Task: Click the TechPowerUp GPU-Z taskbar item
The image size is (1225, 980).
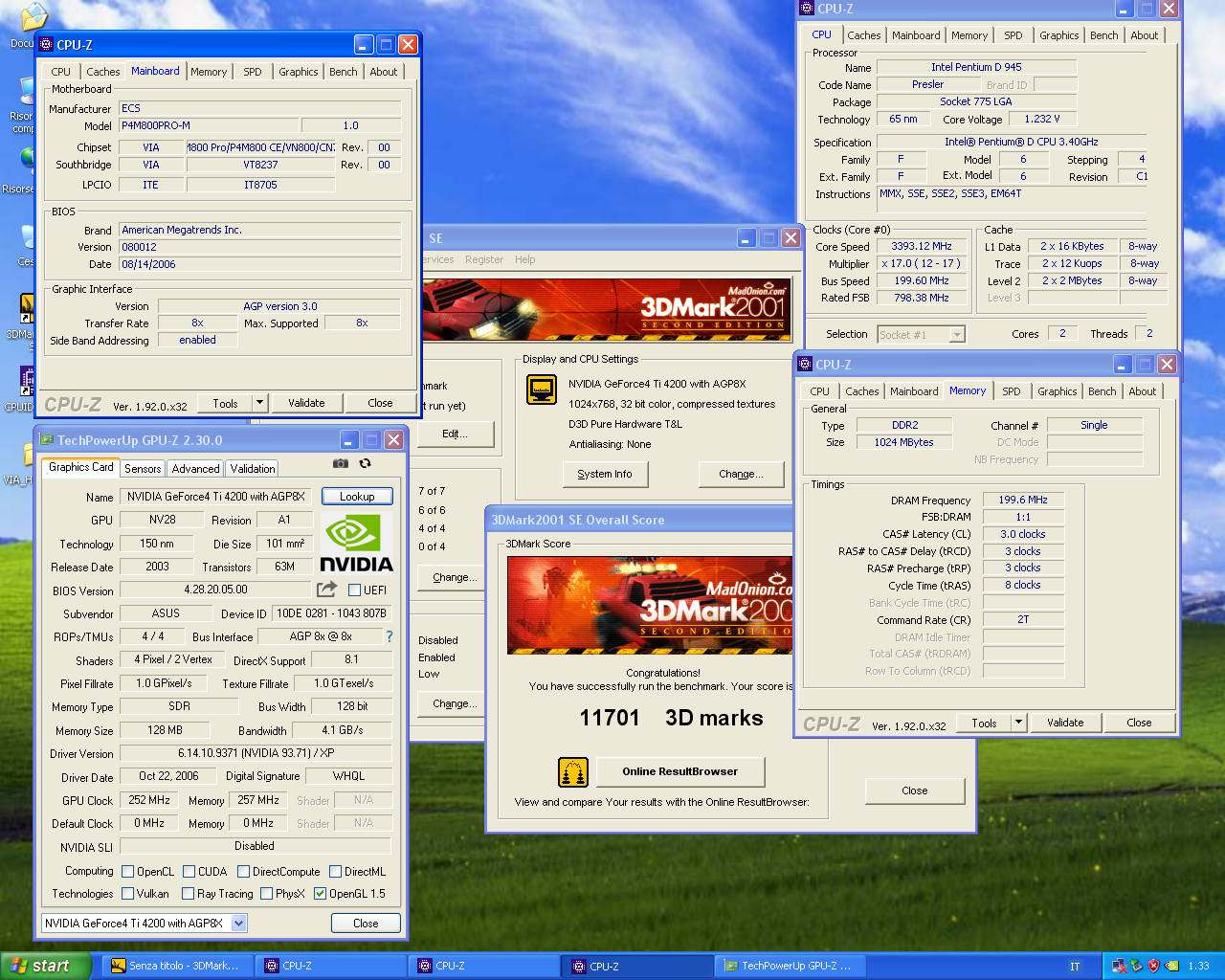Action: (791, 967)
